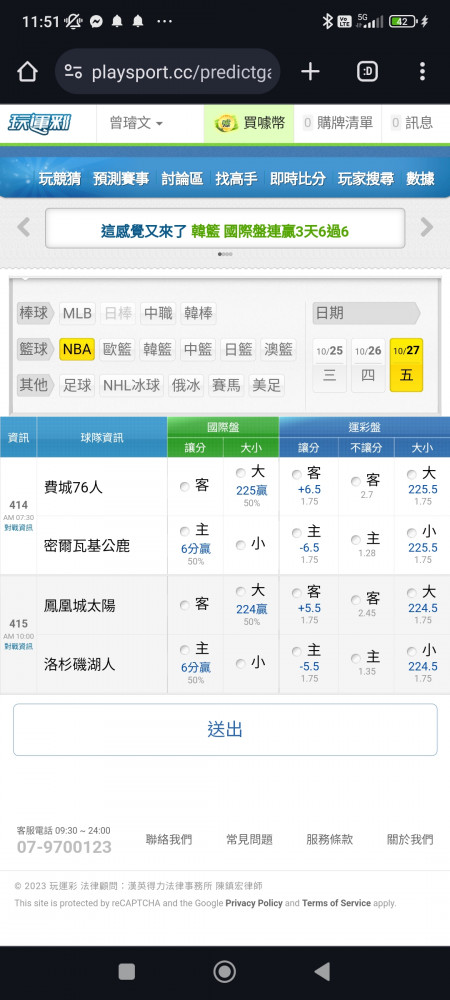
Task: Open 對戰資訊 for game 414
Action: 18,527
